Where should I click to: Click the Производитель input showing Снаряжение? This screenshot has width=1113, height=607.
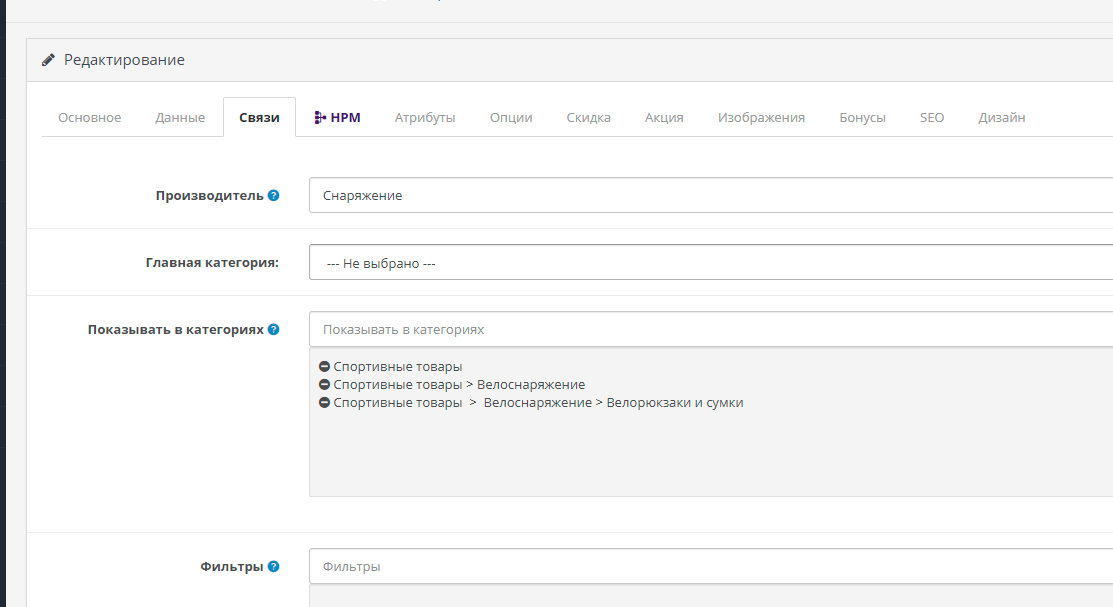coord(700,195)
